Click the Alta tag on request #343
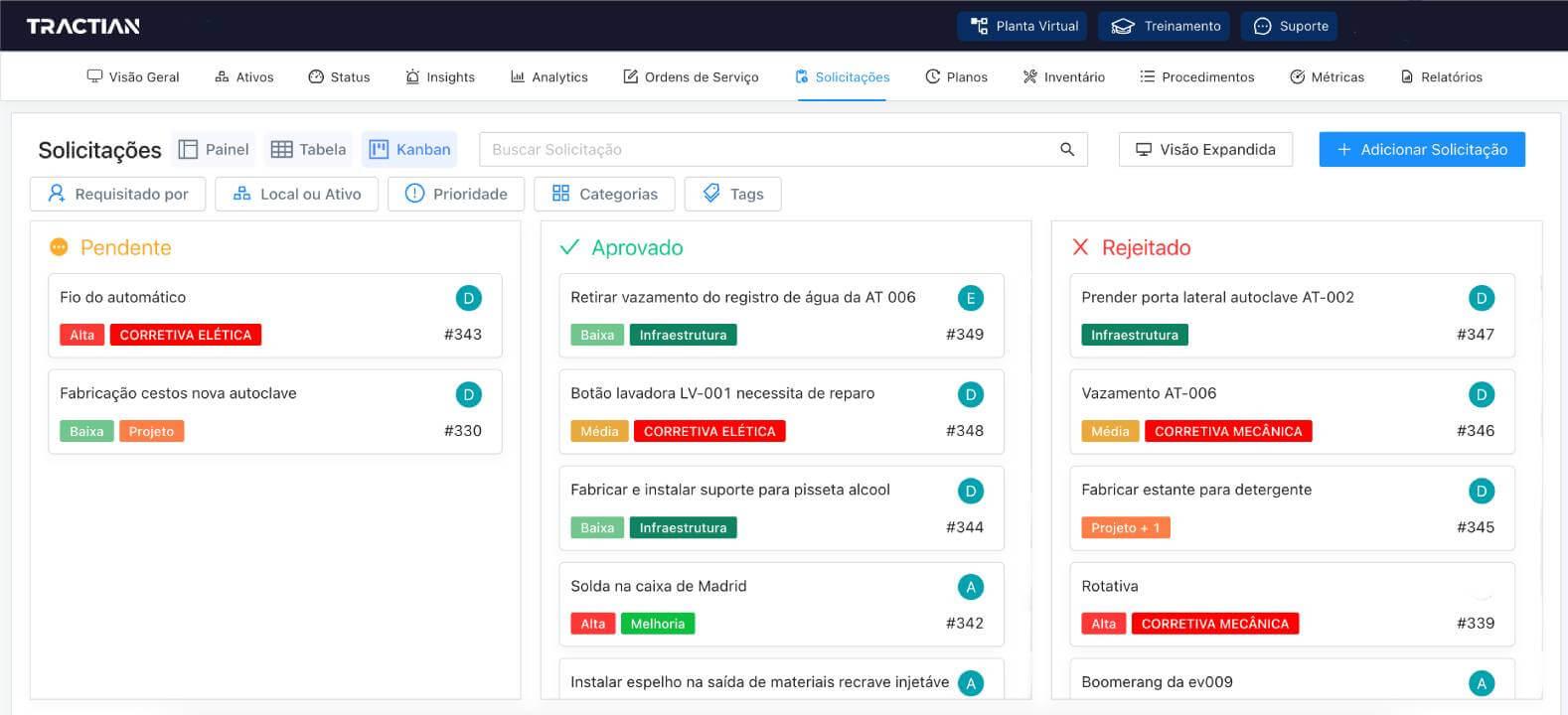The height and width of the screenshot is (715, 1568). tap(82, 335)
